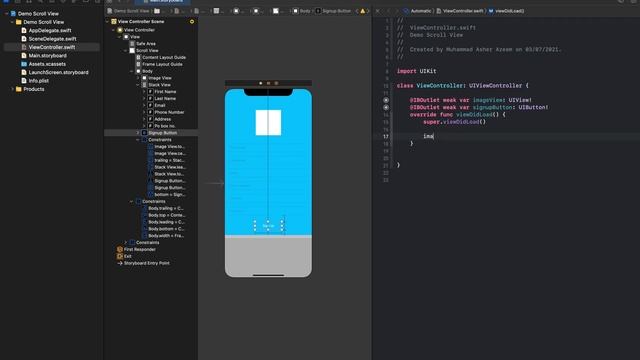The width and height of the screenshot is (640, 360).
Task: Close the assistant editor pane
Action: 377,11
